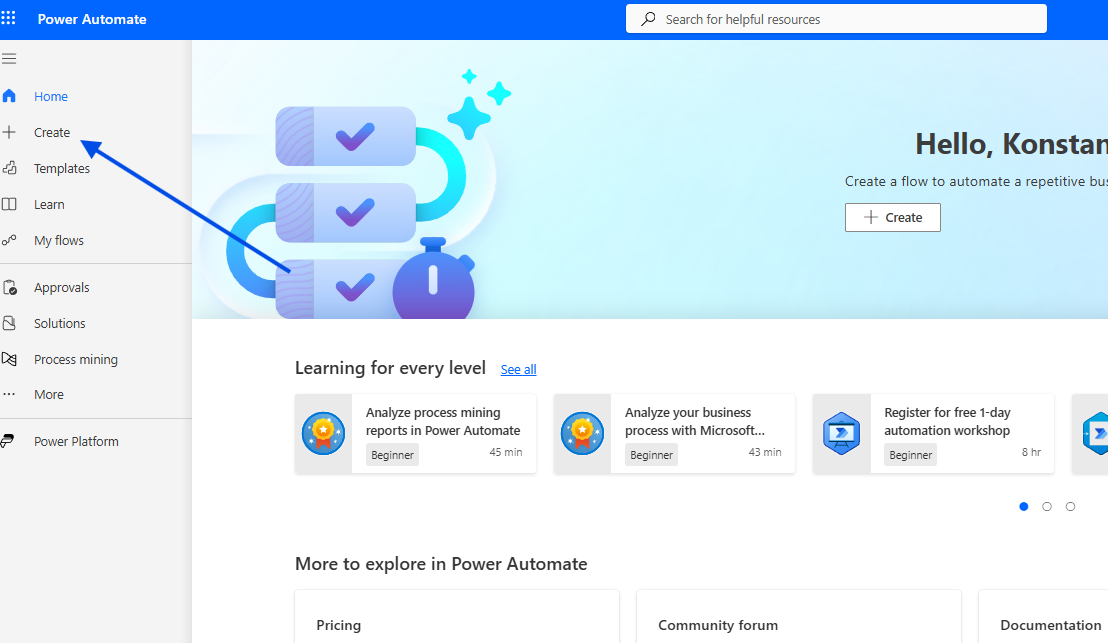The image size is (1108, 643).
Task: Open Power Platform in the sidebar
Action: 76,441
